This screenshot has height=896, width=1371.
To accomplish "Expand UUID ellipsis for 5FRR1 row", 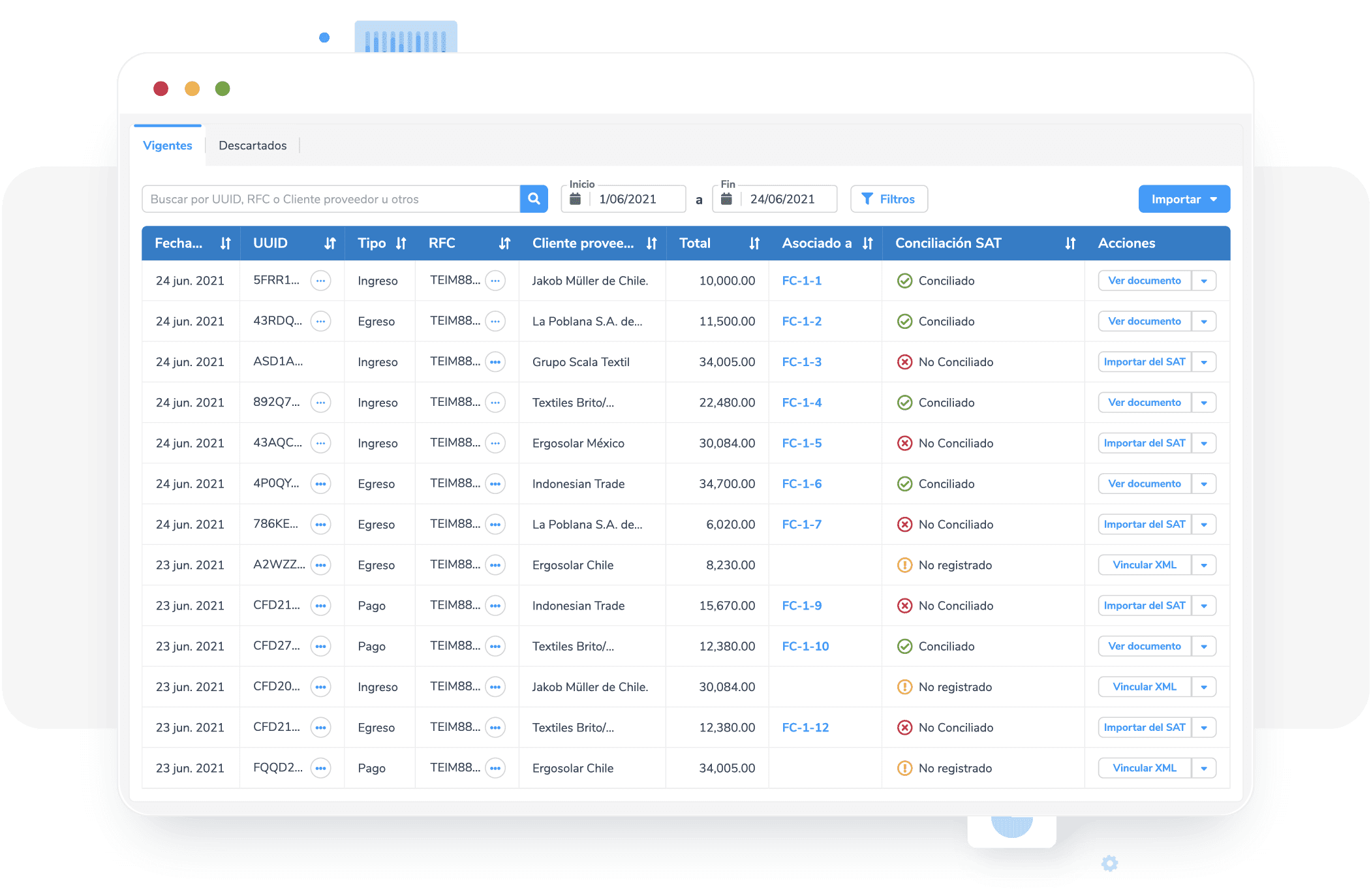I will pyautogui.click(x=320, y=281).
